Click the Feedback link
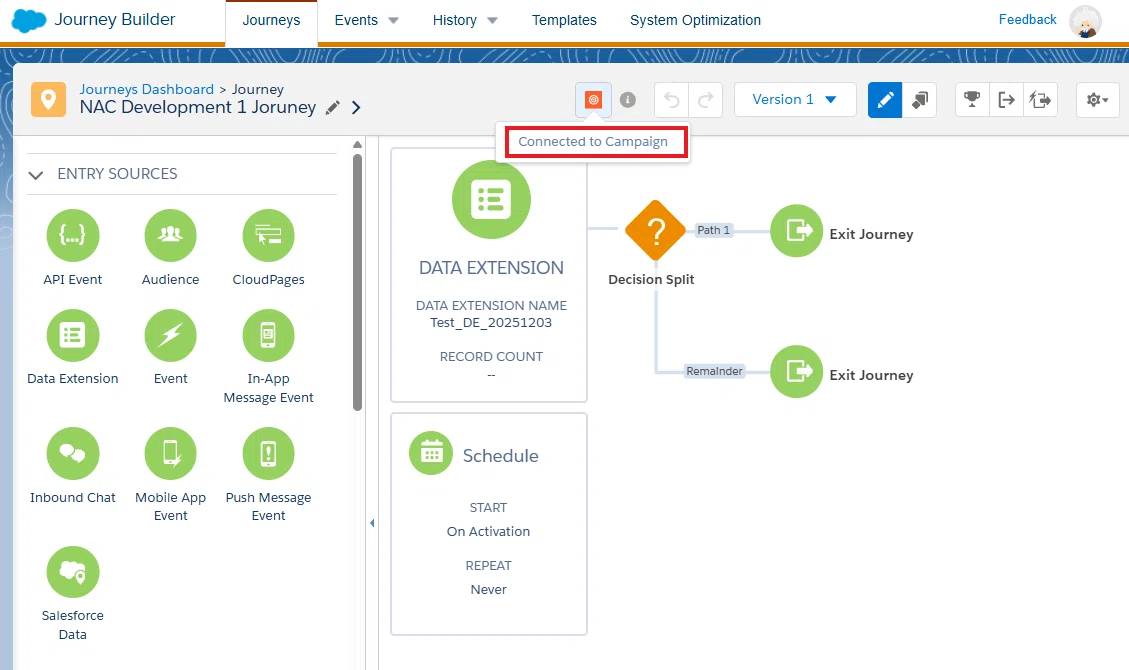This screenshot has height=670, width=1129. 1027,19
